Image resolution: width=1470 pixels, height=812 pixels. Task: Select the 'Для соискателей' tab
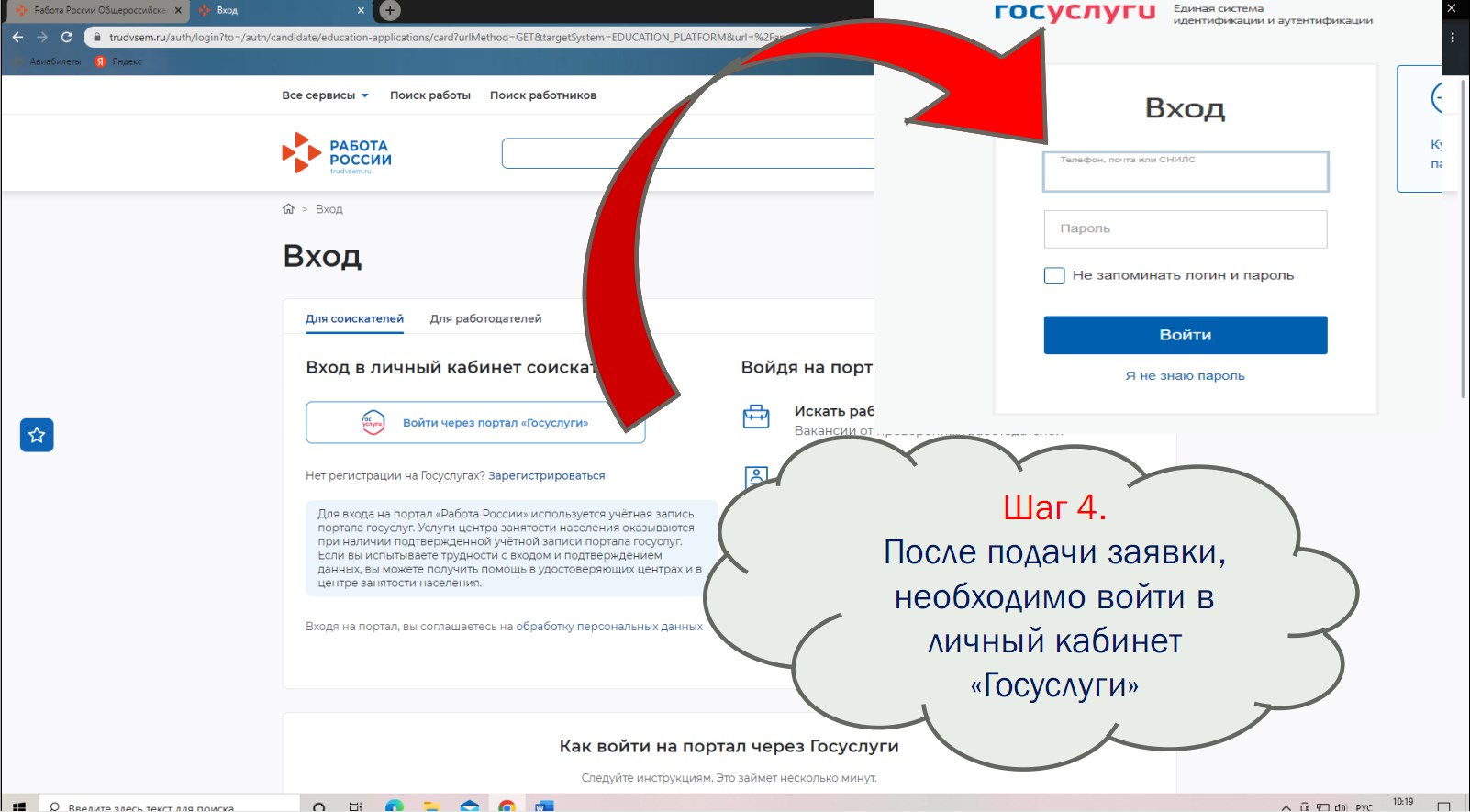point(354,318)
